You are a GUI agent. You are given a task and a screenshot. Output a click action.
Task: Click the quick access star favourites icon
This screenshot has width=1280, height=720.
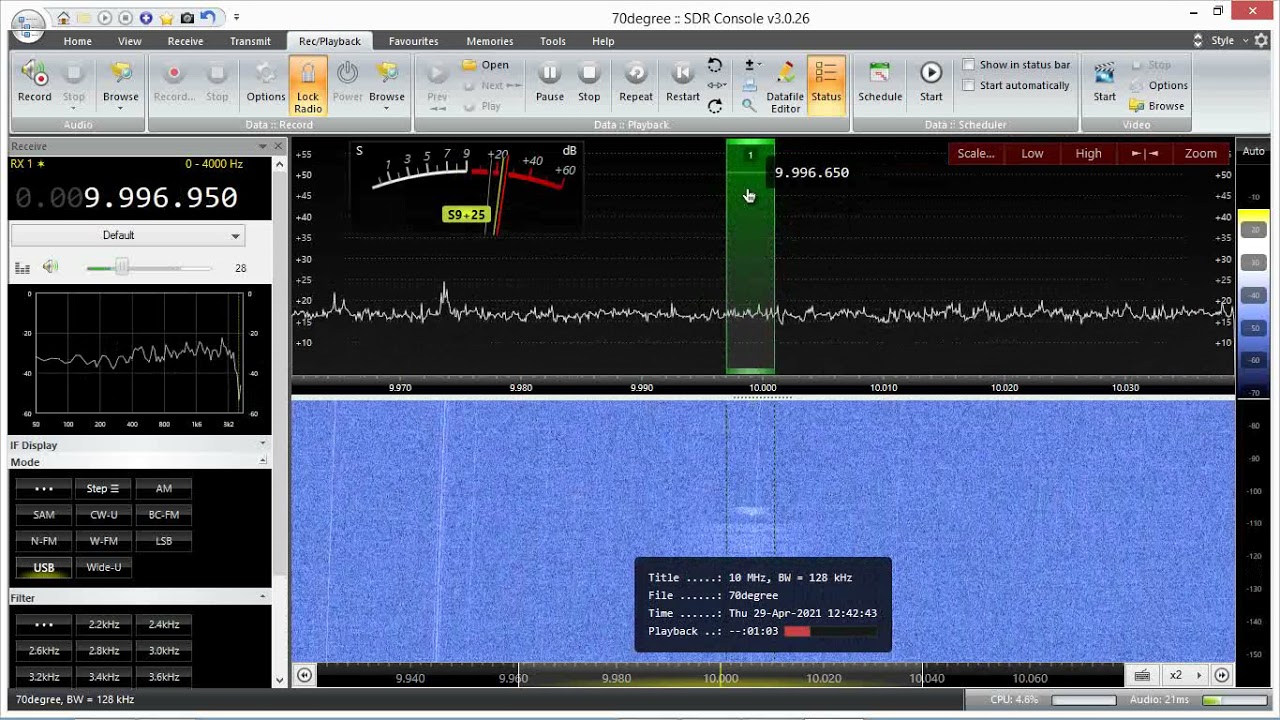tap(165, 18)
